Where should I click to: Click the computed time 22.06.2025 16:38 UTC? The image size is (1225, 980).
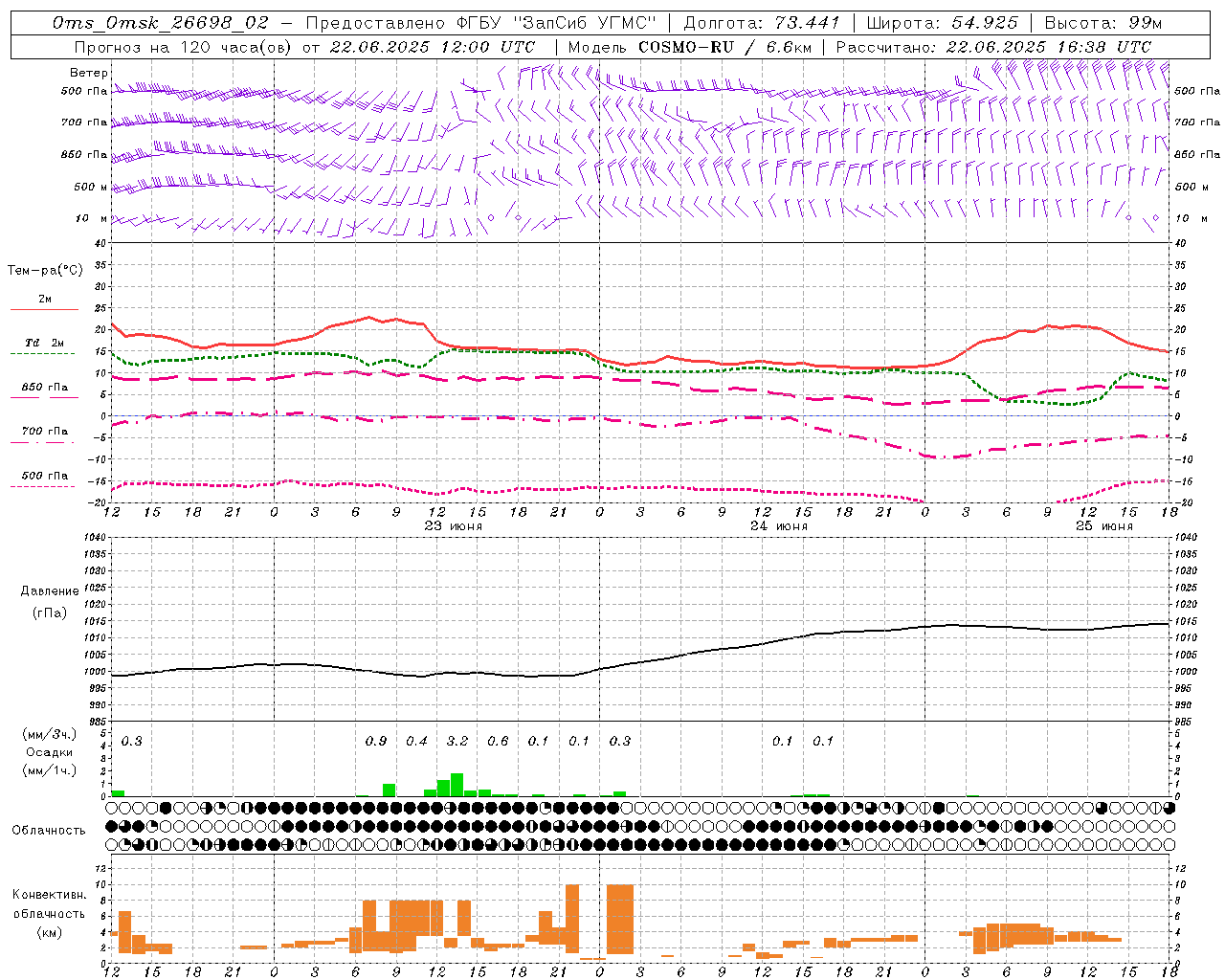(1049, 46)
